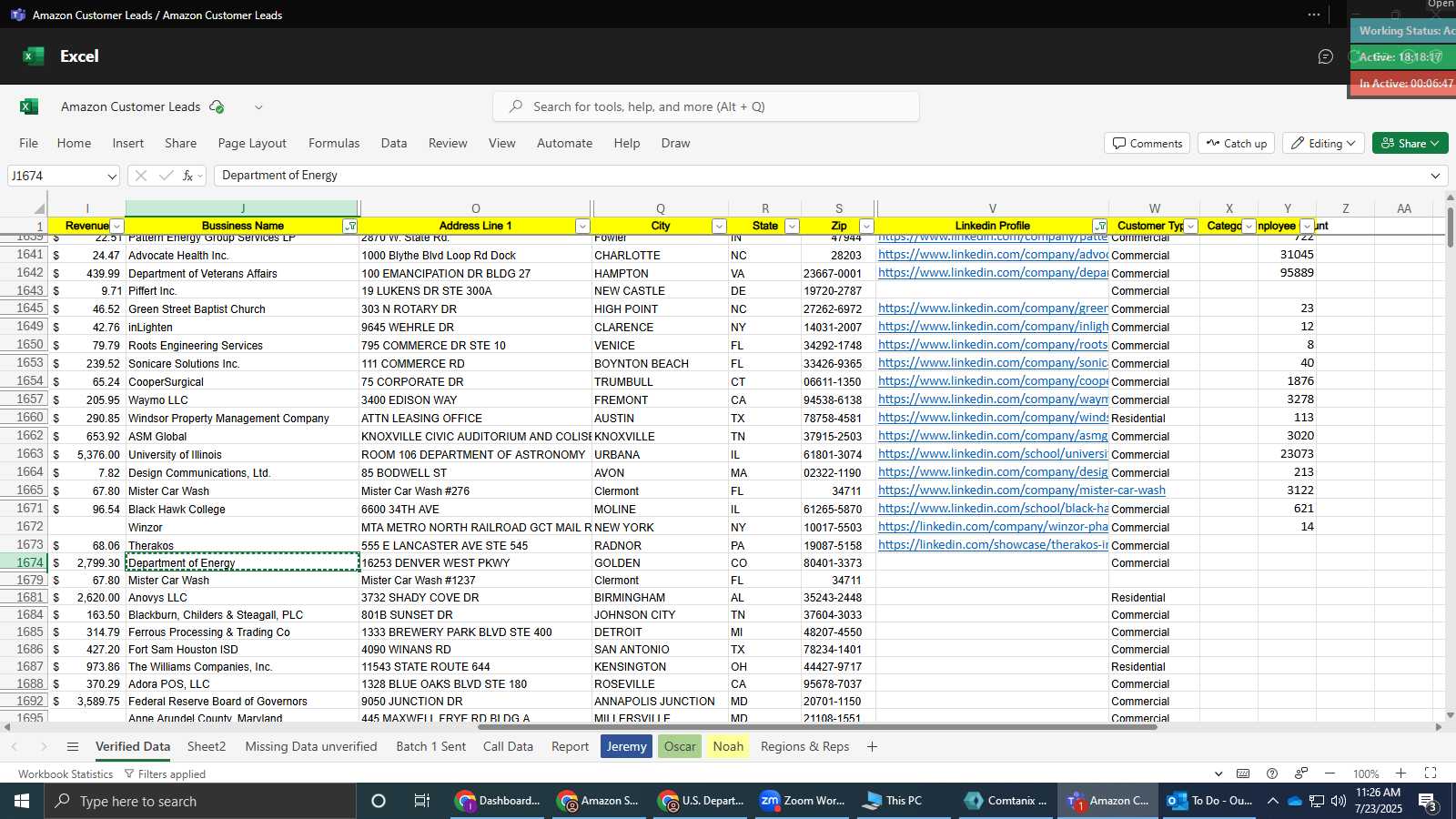Switch to the Missing Data unverified sheet
Screen dimensions: 1456x819
point(311,747)
